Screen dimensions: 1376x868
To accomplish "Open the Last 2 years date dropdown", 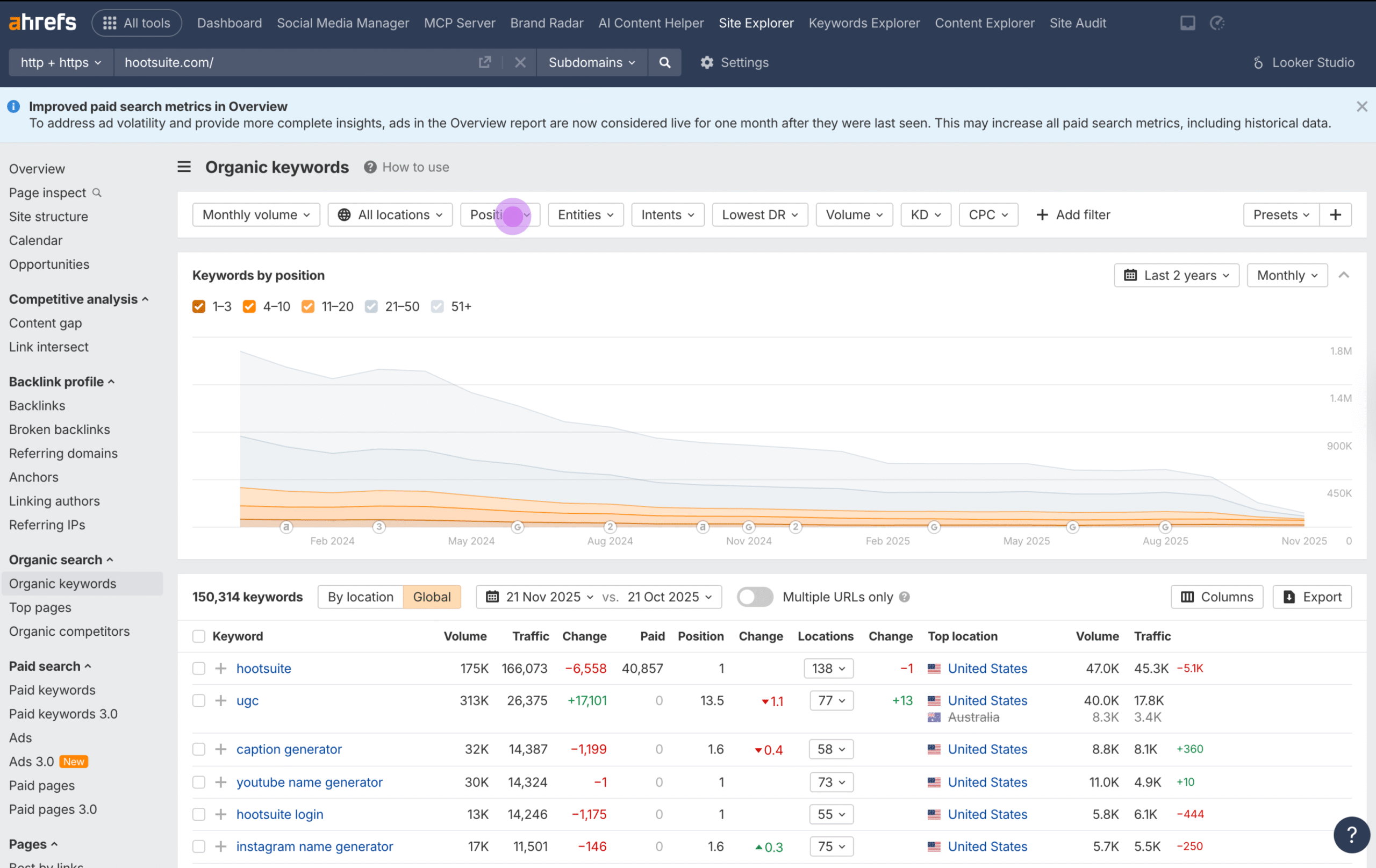I will coord(1176,275).
